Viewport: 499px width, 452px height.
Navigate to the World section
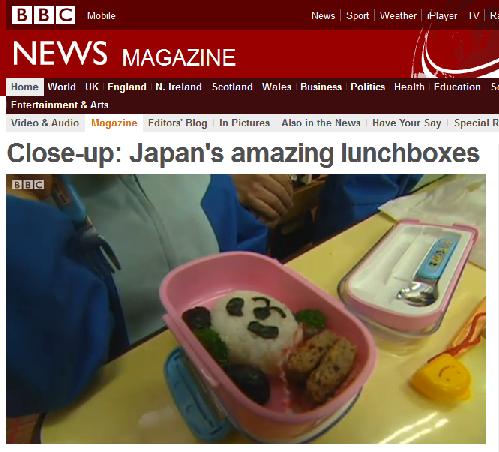coord(61,87)
